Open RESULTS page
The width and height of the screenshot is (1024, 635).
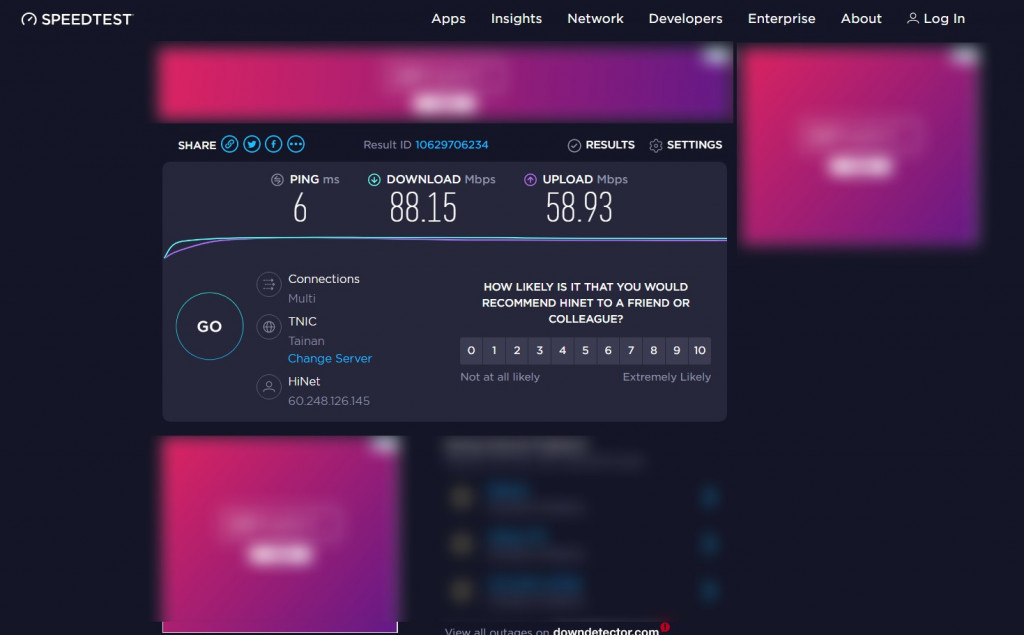(x=610, y=145)
